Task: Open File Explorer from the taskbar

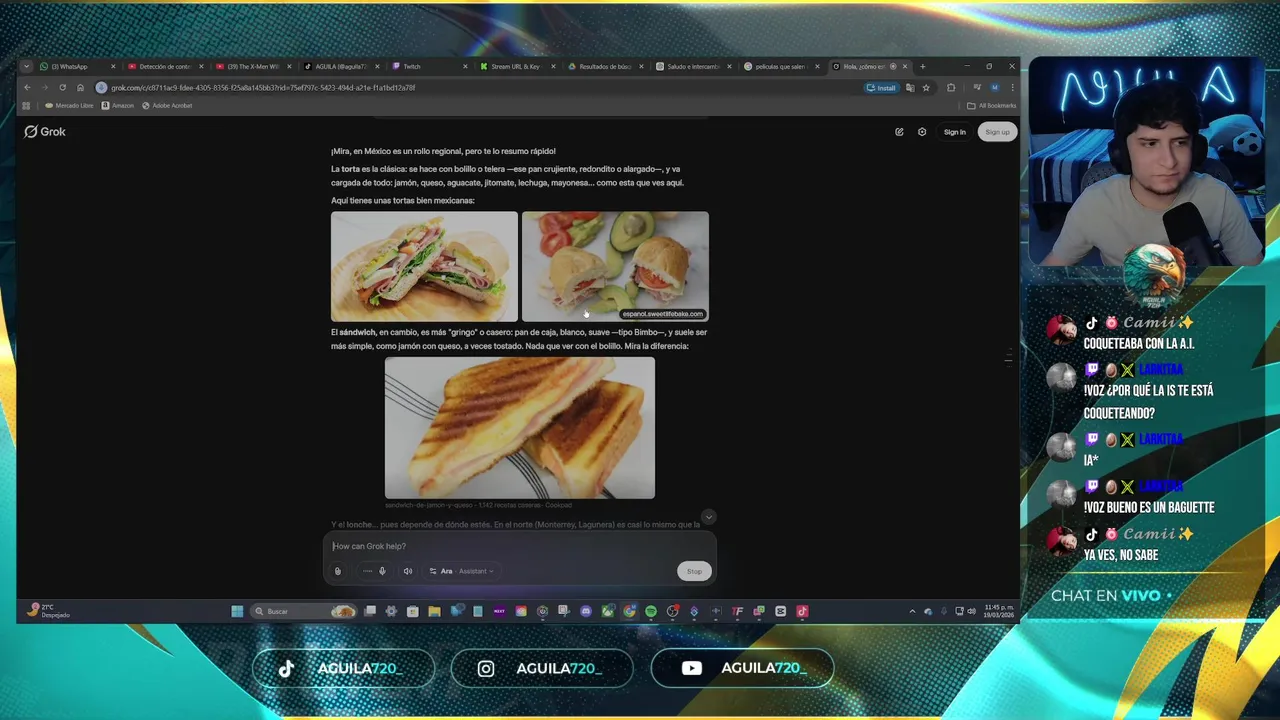Action: 434,611
